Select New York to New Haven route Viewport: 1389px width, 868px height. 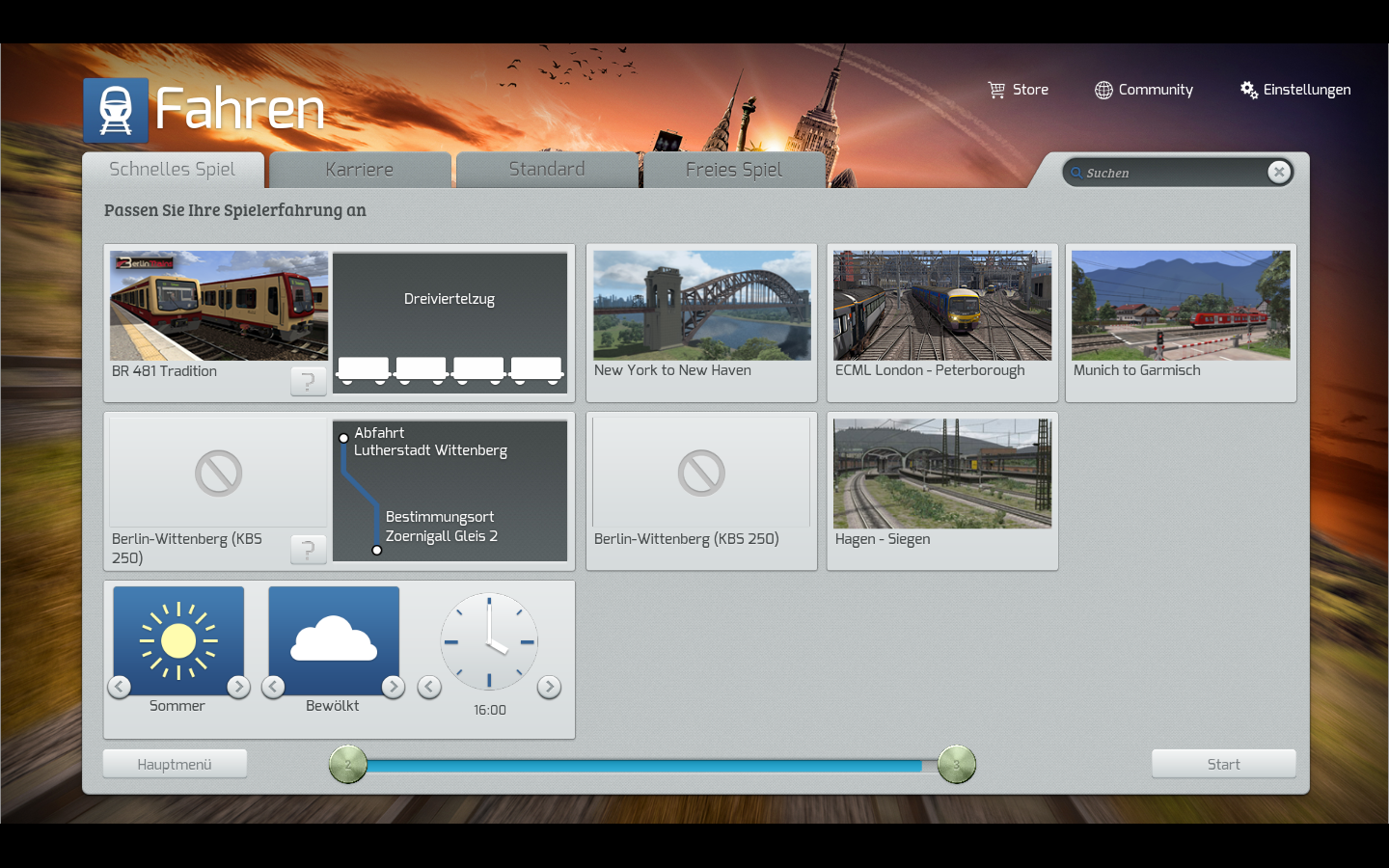coord(701,323)
